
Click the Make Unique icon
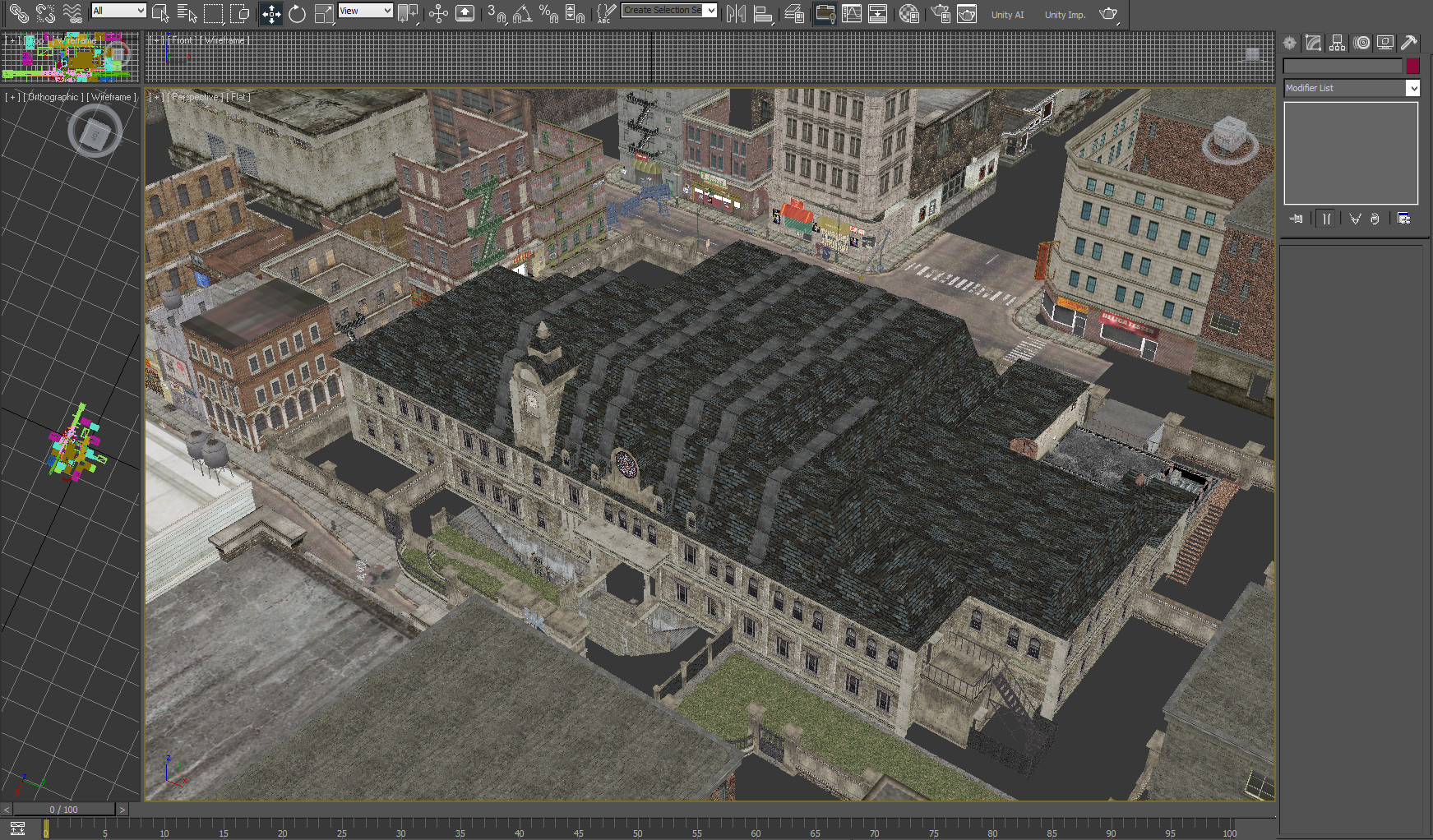(x=1355, y=219)
